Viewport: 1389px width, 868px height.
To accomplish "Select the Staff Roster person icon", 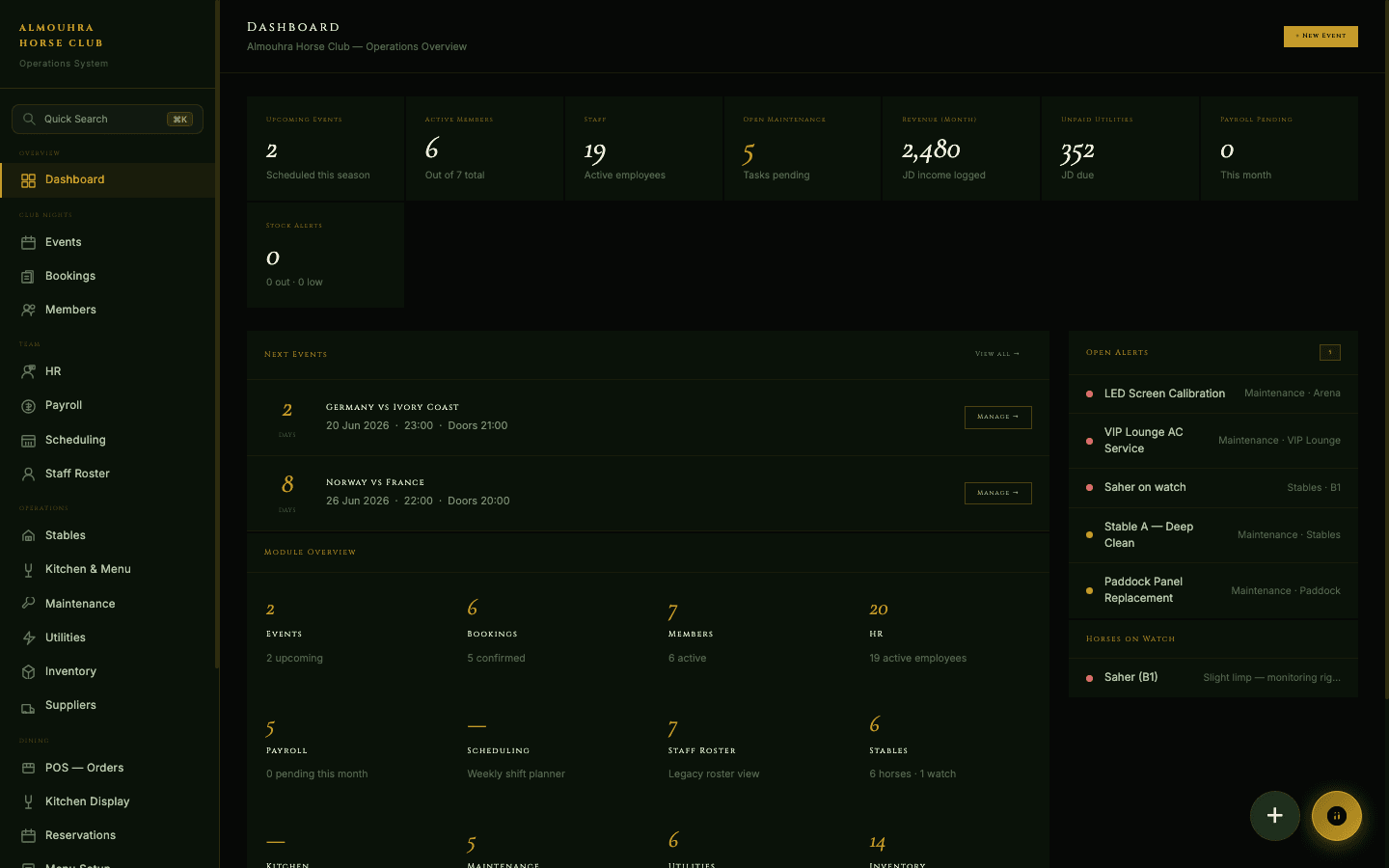I will pyautogui.click(x=28, y=475).
